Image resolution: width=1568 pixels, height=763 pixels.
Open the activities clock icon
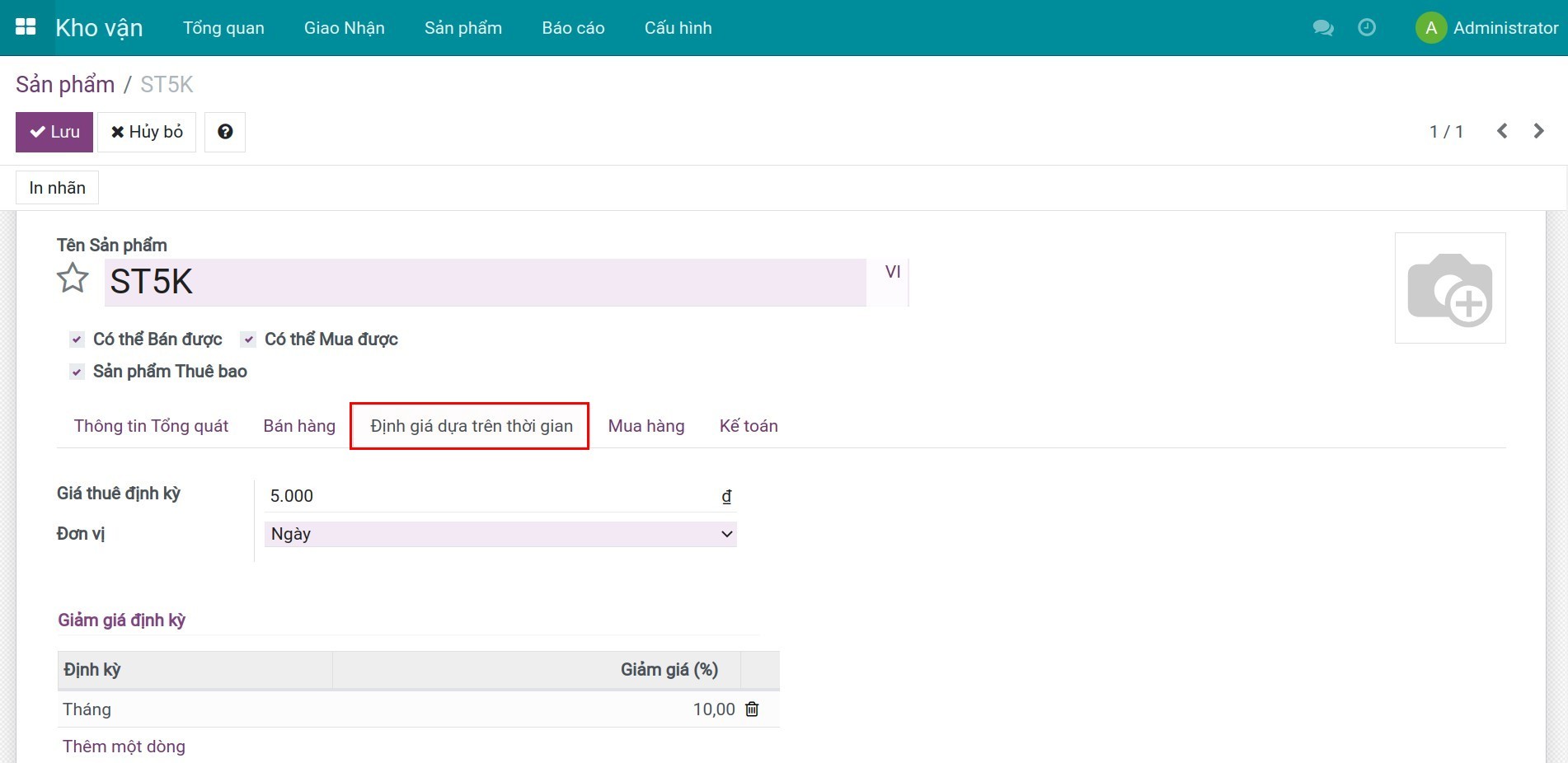coord(1366,28)
